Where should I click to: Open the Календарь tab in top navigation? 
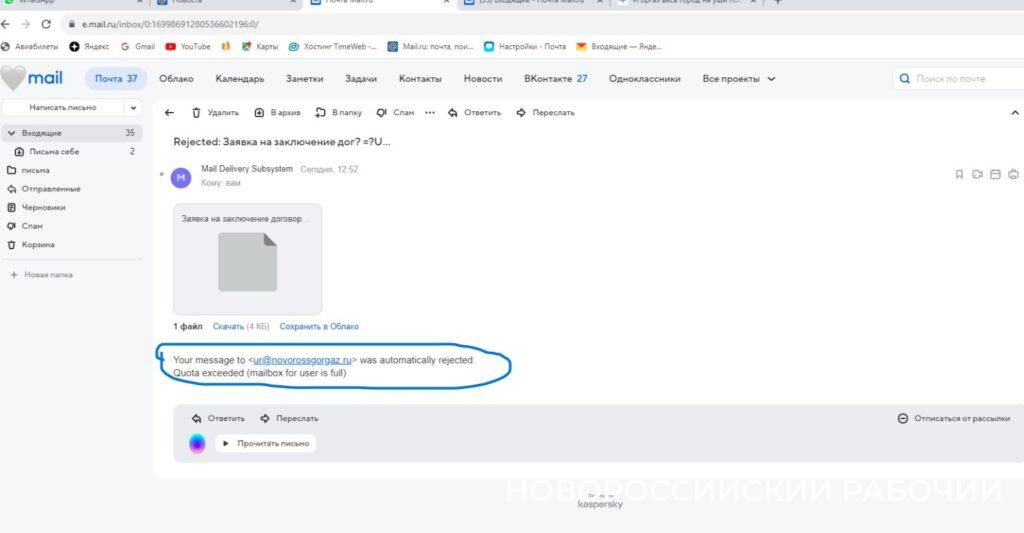[x=240, y=79]
